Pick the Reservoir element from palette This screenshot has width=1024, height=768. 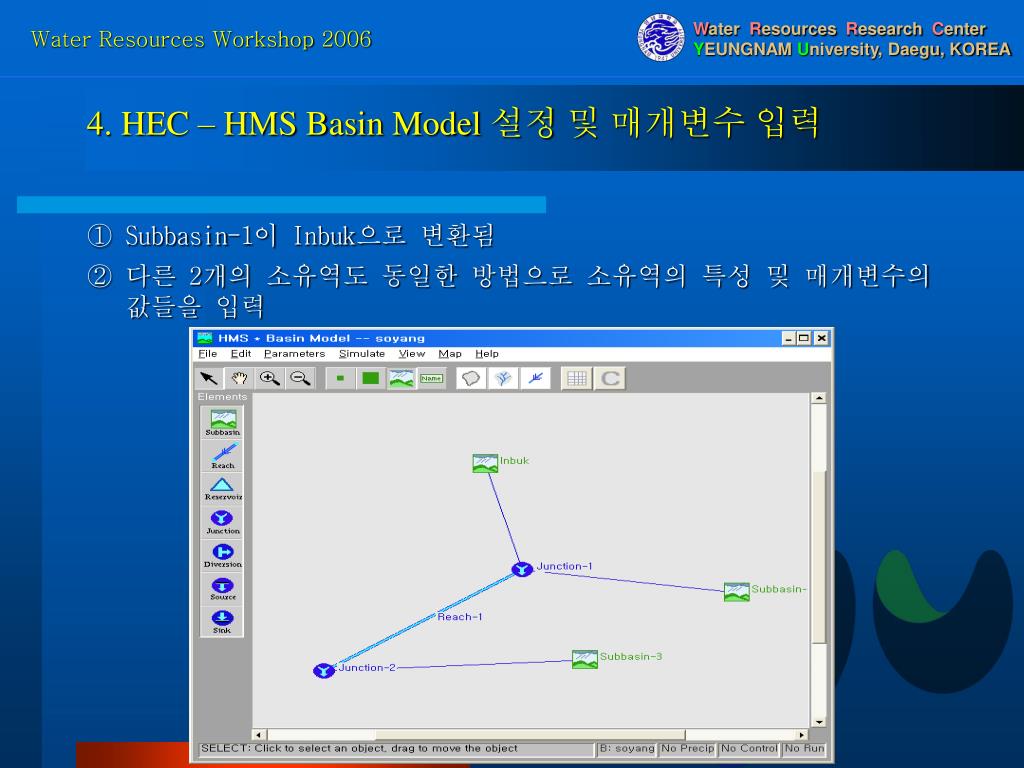point(222,488)
